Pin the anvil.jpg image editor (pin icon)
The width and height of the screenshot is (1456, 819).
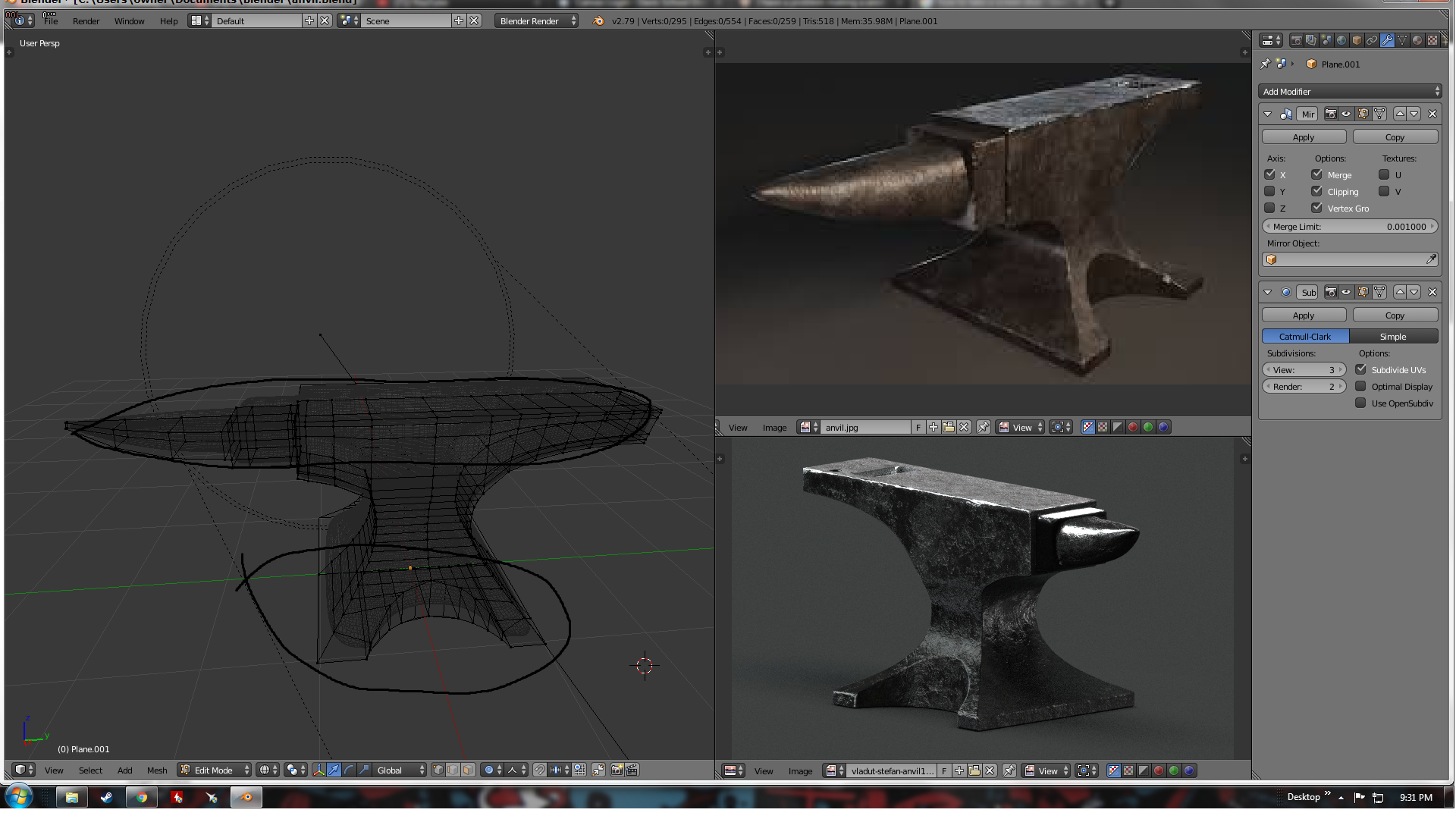click(x=984, y=427)
